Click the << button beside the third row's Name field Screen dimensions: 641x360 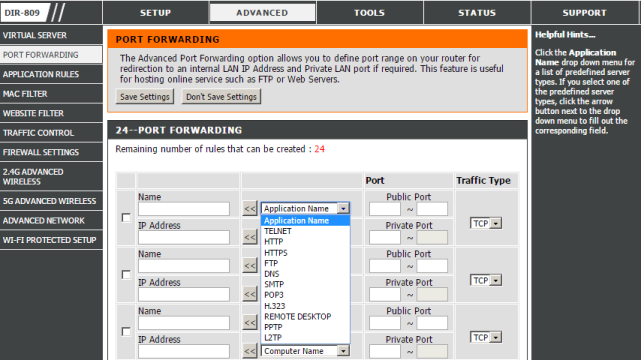(x=250, y=323)
